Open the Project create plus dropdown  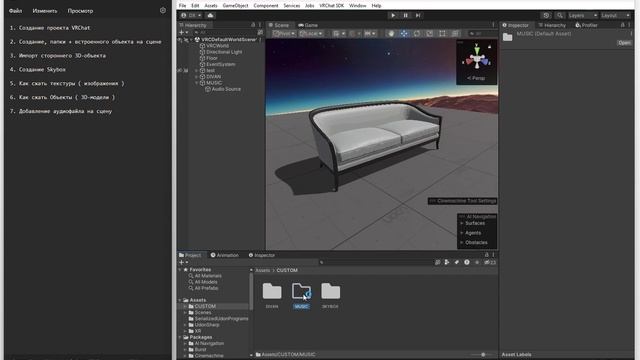pyautogui.click(x=184, y=262)
